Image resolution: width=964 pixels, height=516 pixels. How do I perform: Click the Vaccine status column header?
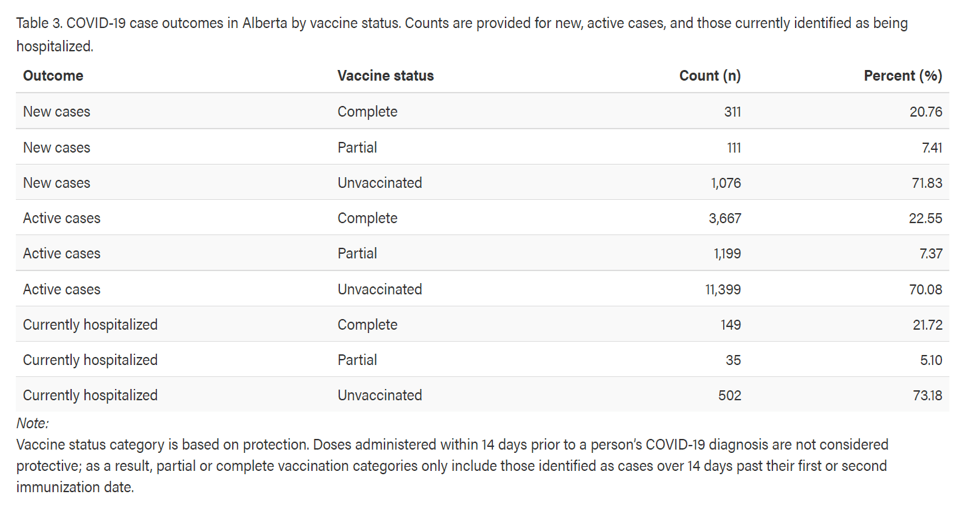click(x=385, y=76)
